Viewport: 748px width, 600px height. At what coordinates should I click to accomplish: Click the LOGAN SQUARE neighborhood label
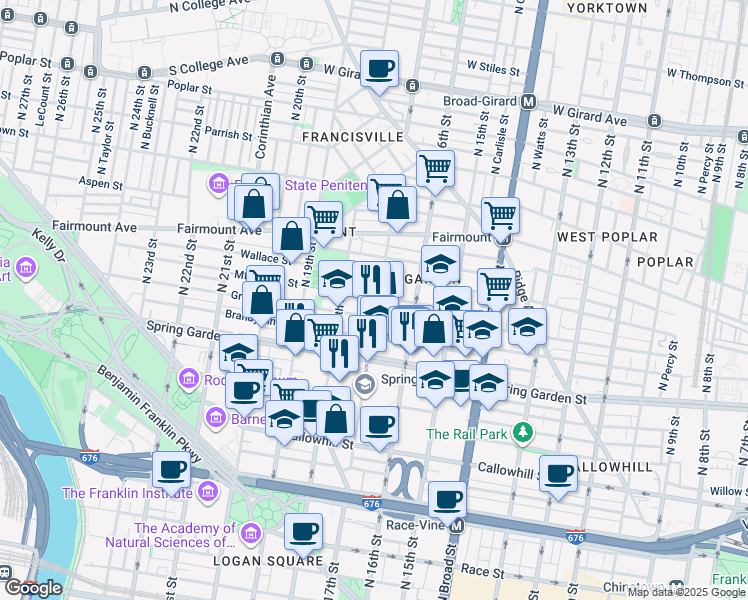coord(268,561)
